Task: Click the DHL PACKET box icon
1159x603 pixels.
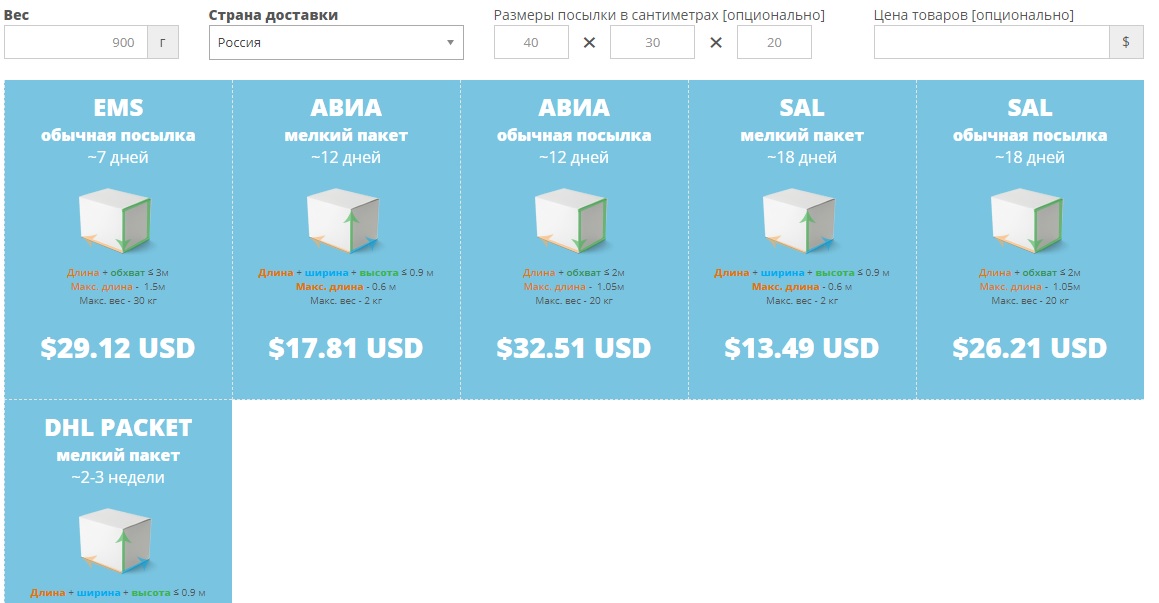Action: coord(117,541)
